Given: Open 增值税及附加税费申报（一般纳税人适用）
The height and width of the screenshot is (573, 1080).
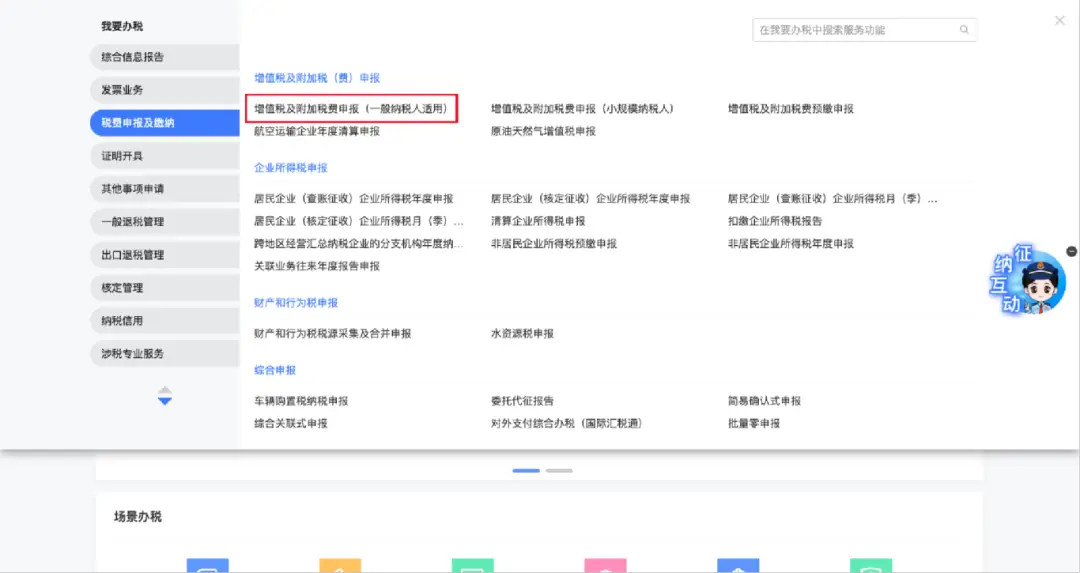Looking at the screenshot, I should 351,109.
